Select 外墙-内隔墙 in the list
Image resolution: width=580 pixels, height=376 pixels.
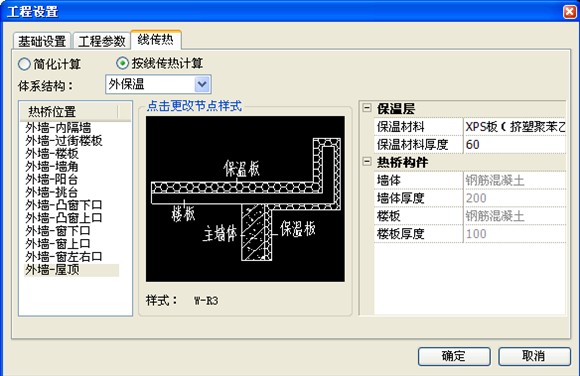point(58,128)
